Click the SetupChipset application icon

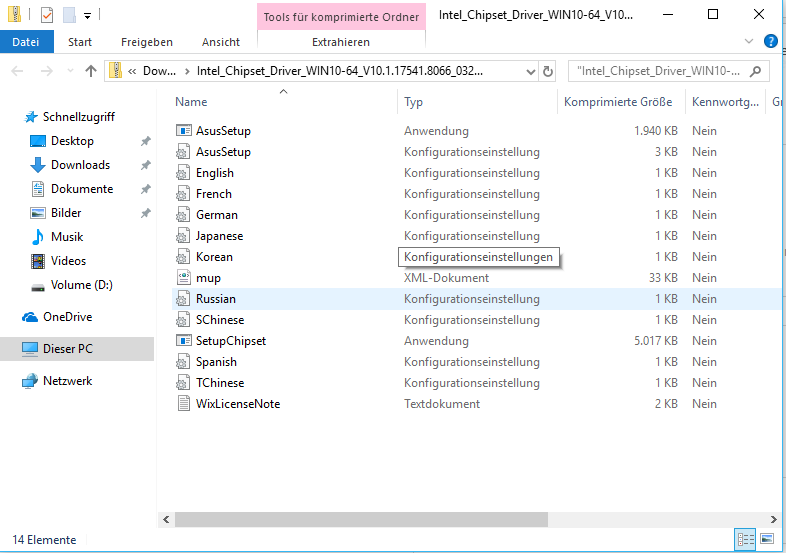tap(183, 341)
